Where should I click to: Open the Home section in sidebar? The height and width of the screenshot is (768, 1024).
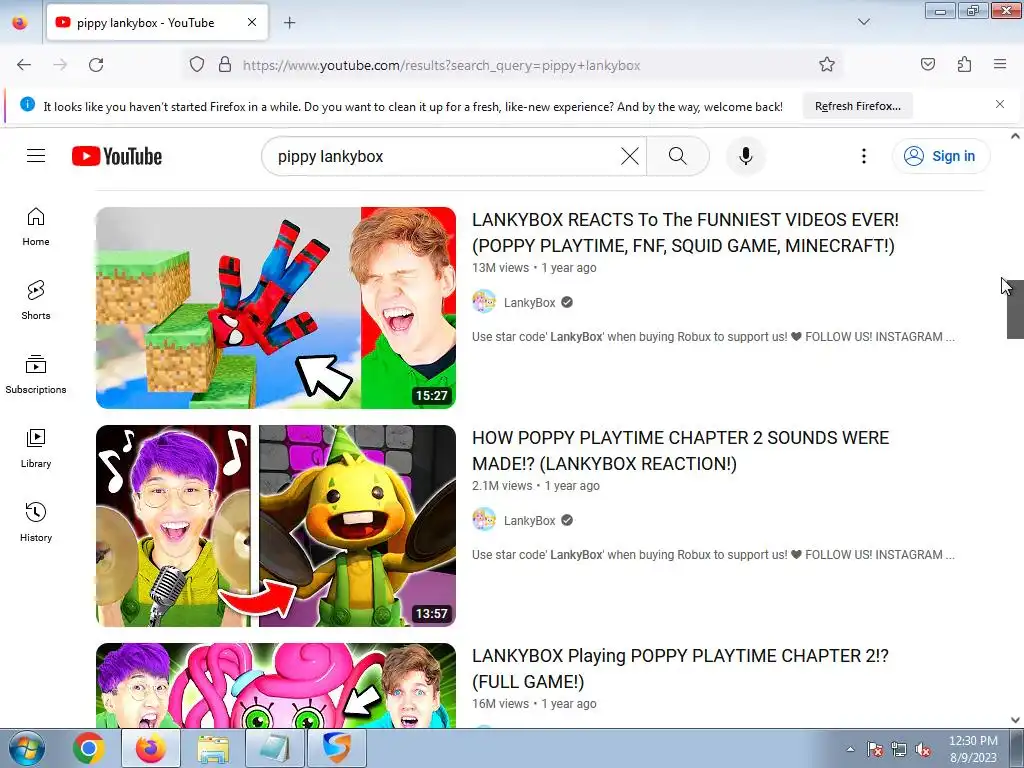(36, 227)
